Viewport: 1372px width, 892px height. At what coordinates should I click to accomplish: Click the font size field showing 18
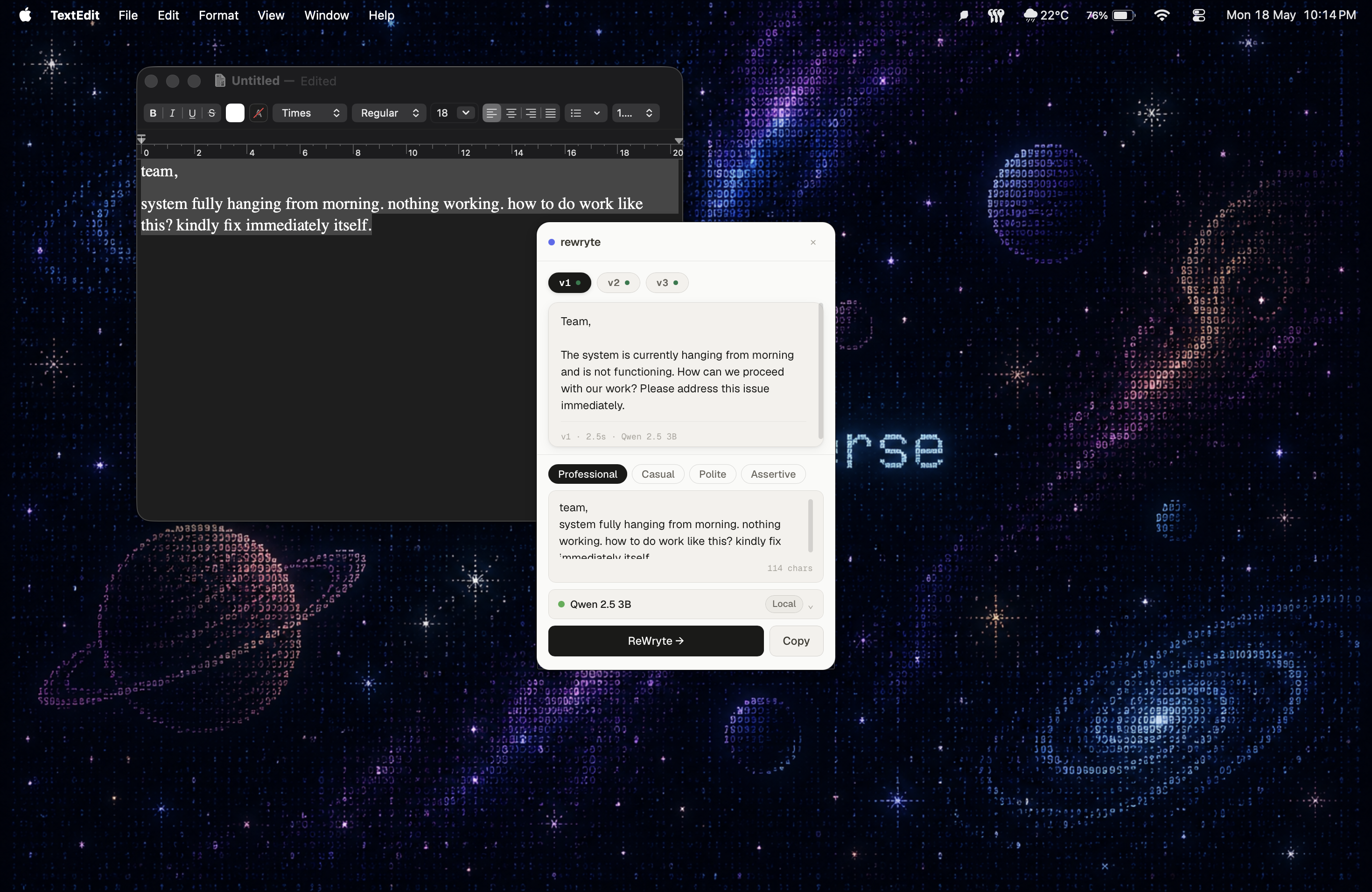(x=443, y=113)
